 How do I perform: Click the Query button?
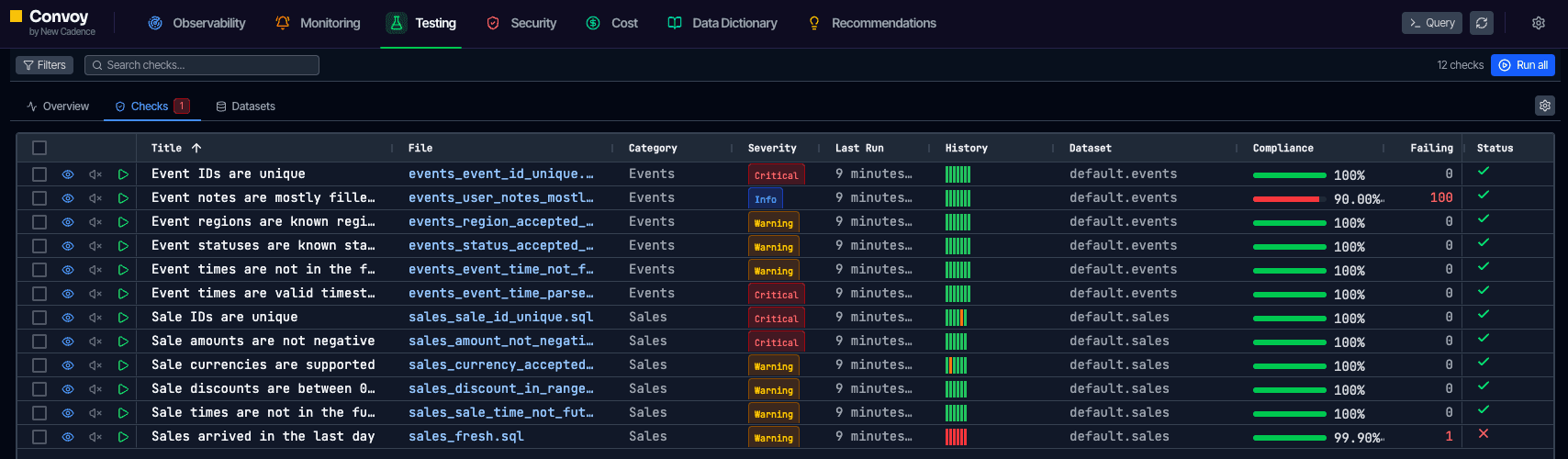[x=1431, y=23]
